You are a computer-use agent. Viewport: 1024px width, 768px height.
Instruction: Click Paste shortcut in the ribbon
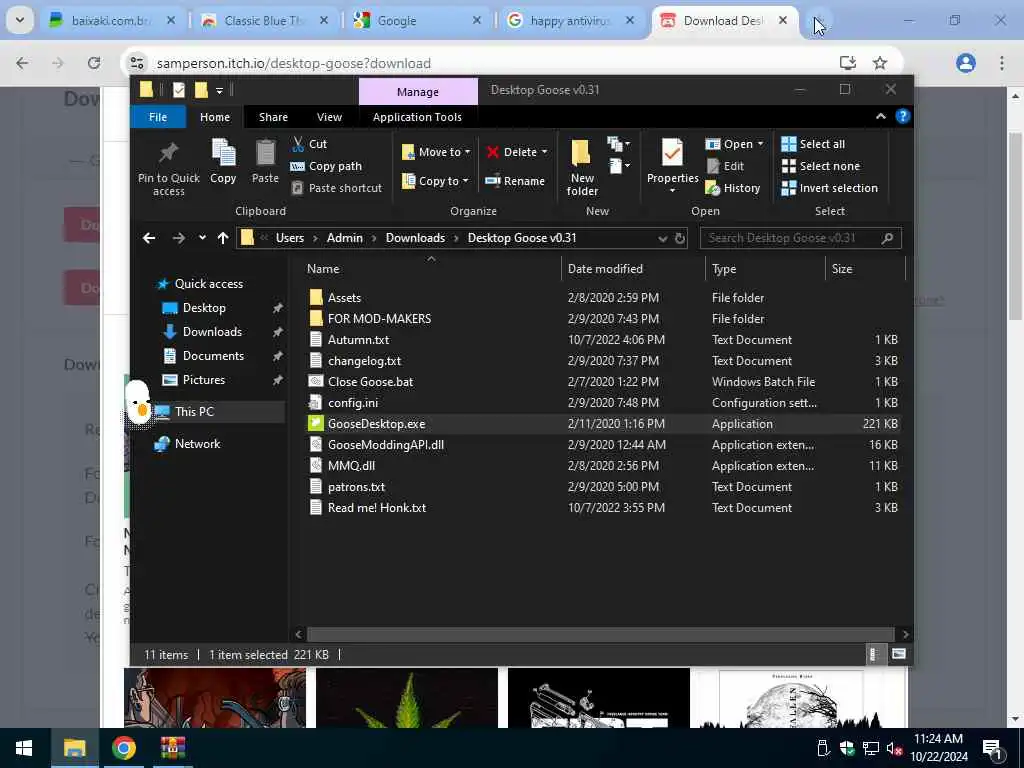pyautogui.click(x=336, y=188)
